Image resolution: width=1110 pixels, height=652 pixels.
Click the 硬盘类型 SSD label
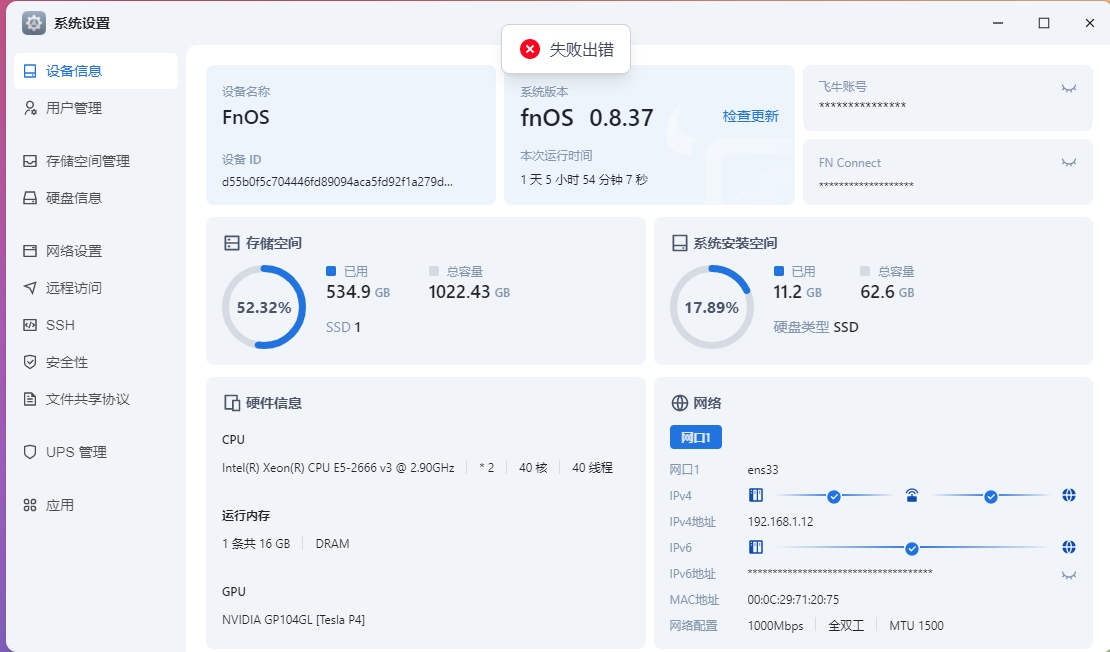coord(816,327)
